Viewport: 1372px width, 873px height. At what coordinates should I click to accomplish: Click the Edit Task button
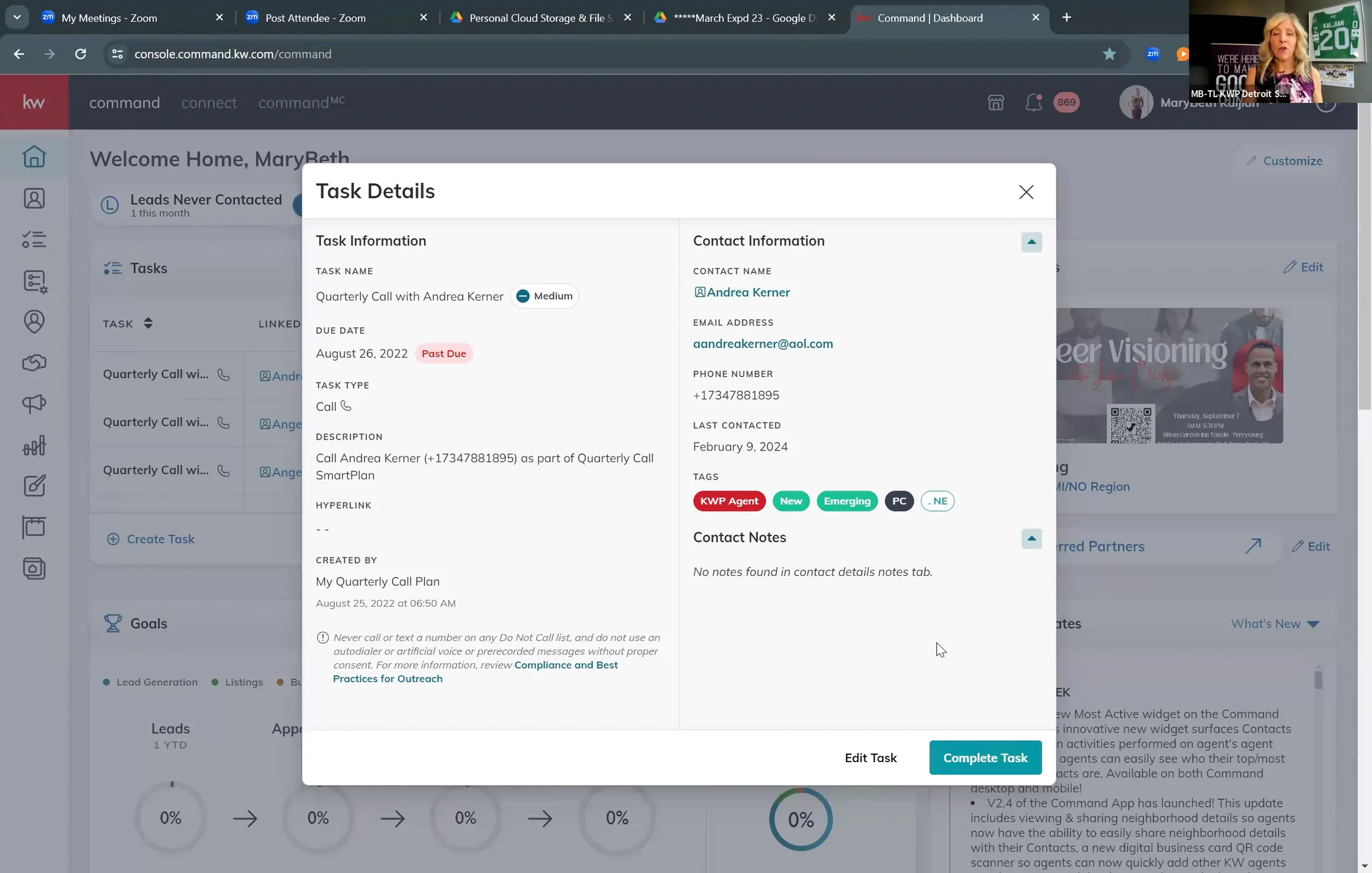(x=870, y=758)
